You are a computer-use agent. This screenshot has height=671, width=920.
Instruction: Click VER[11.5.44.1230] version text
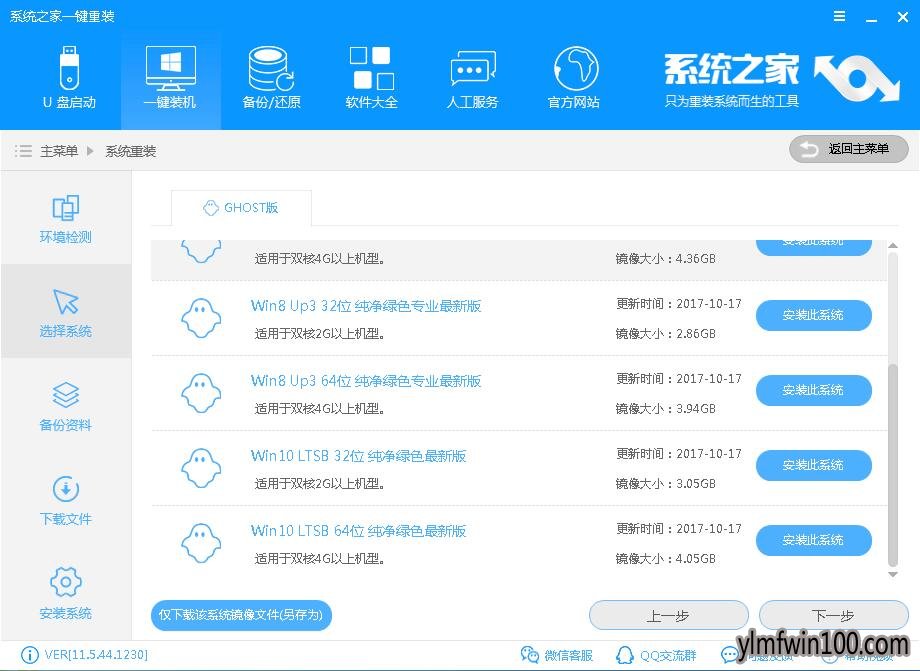pyautogui.click(x=96, y=655)
